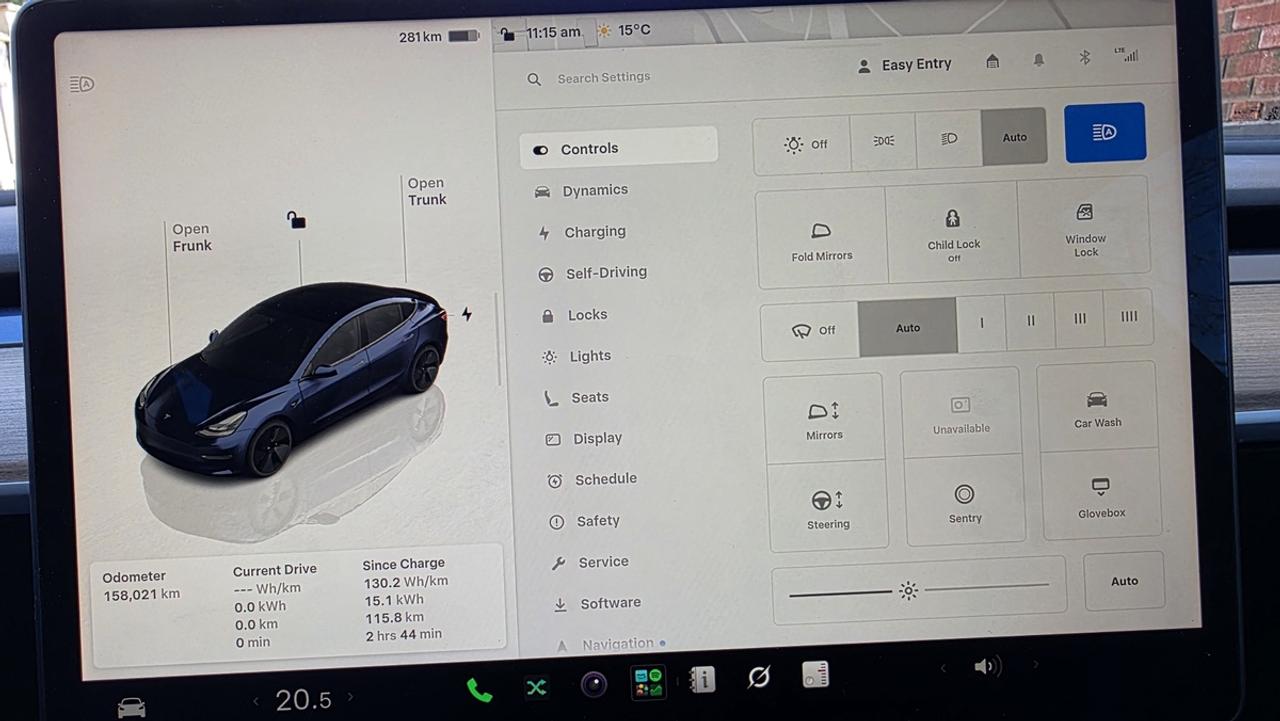
Task: Open Steering wheel adjustment
Action: (x=827, y=507)
